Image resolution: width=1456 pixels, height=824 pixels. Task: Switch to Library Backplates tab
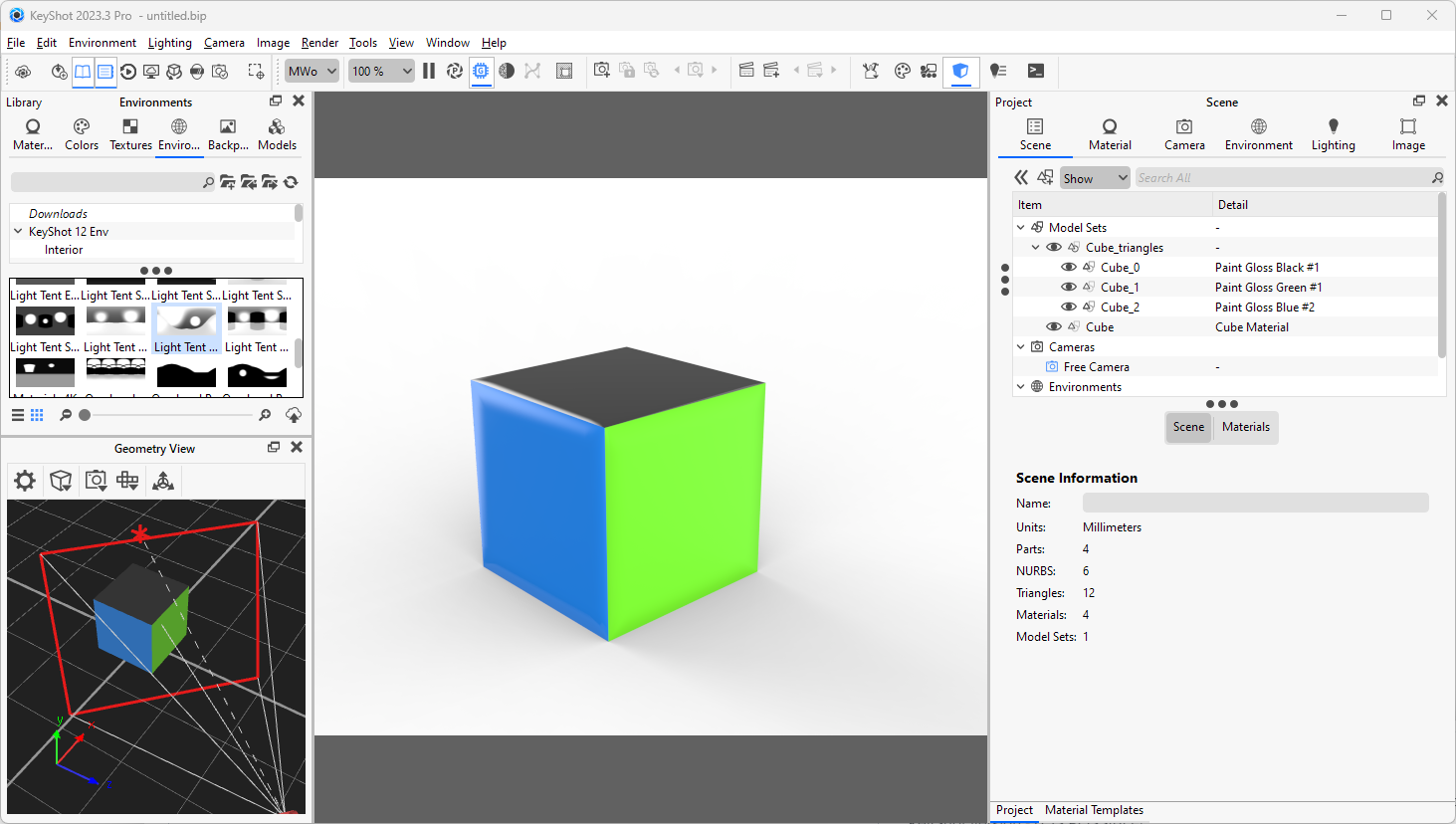click(x=228, y=135)
